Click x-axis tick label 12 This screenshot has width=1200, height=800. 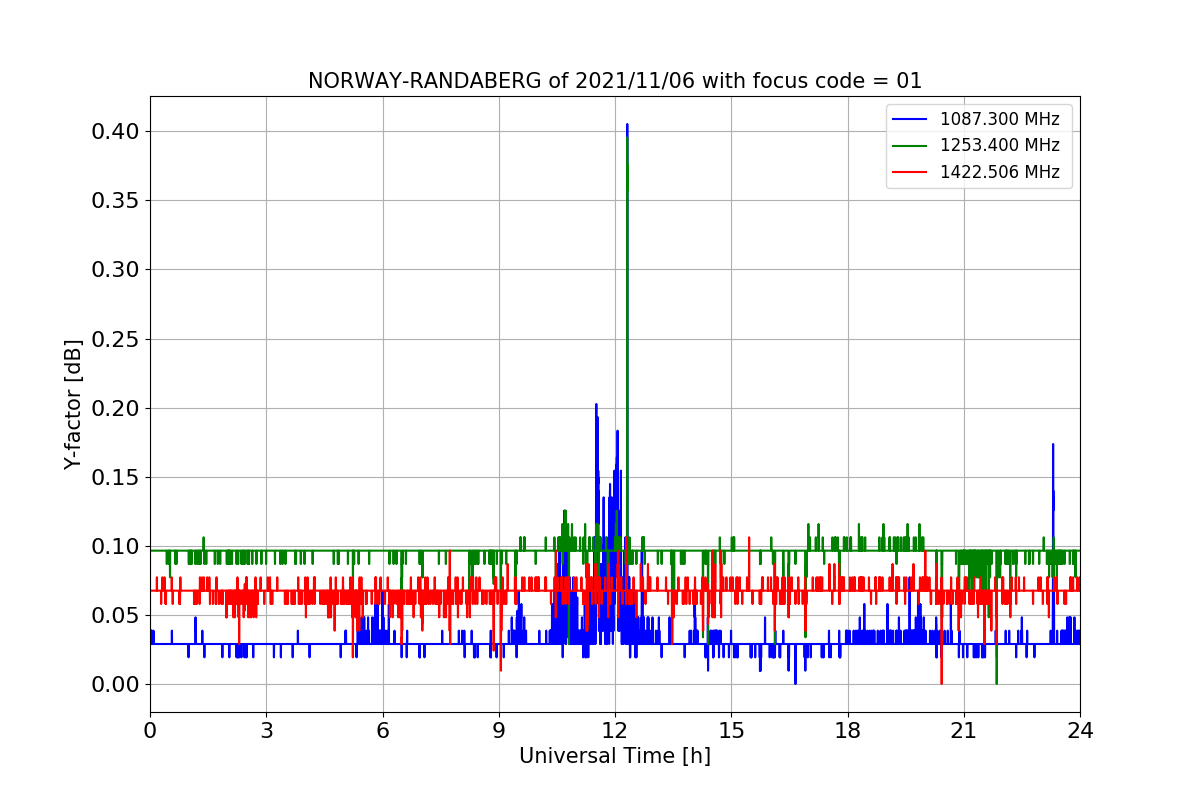pyautogui.click(x=615, y=730)
